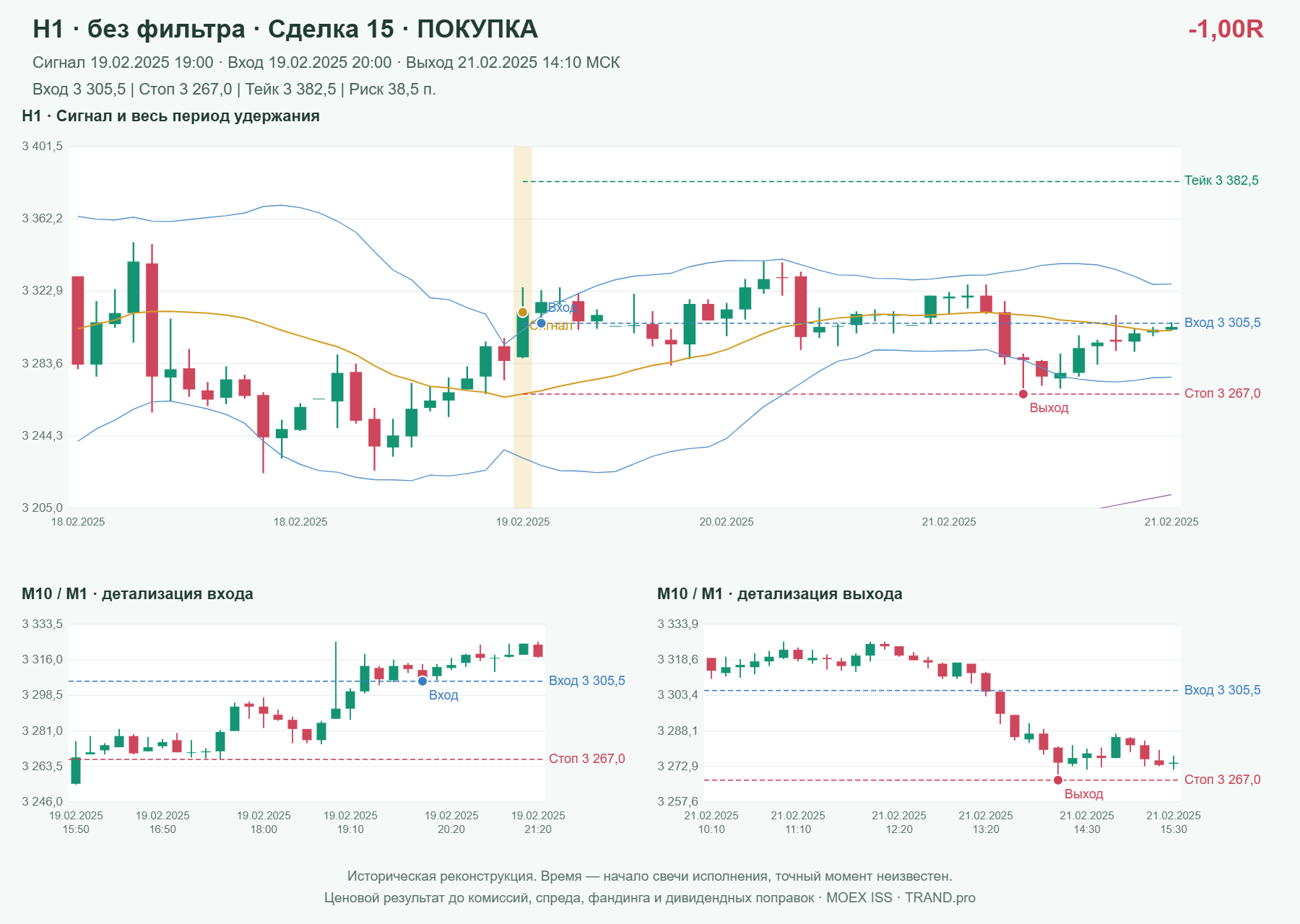Screen dimensions: 1300x924
Task: Click the signal, entry and exit times line
Action: click(x=326, y=63)
